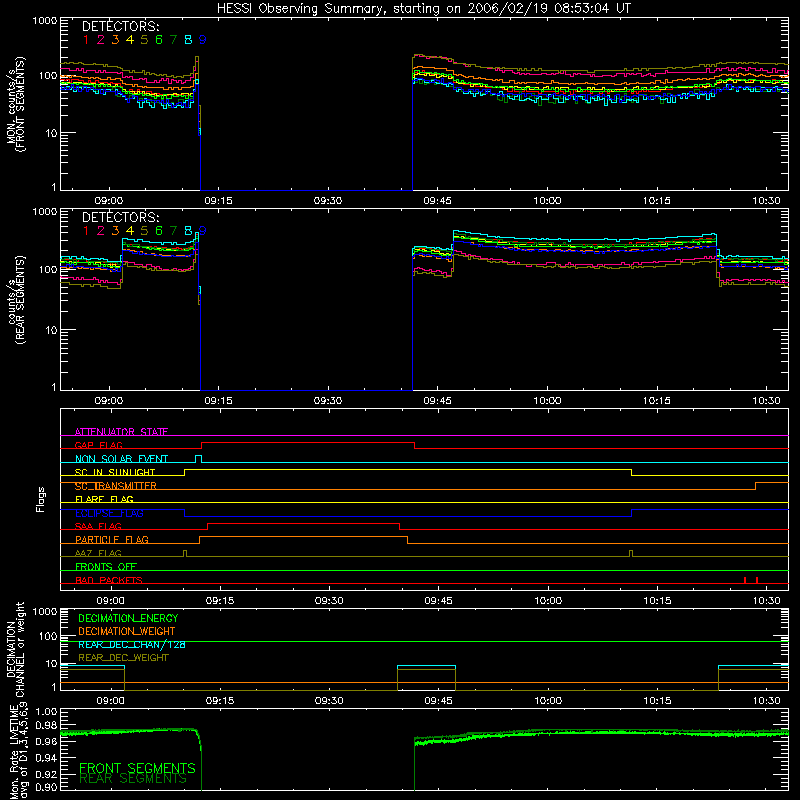Click the NON_SOLAR_EVENT flag label
The width and height of the screenshot is (800, 800).
(121, 459)
